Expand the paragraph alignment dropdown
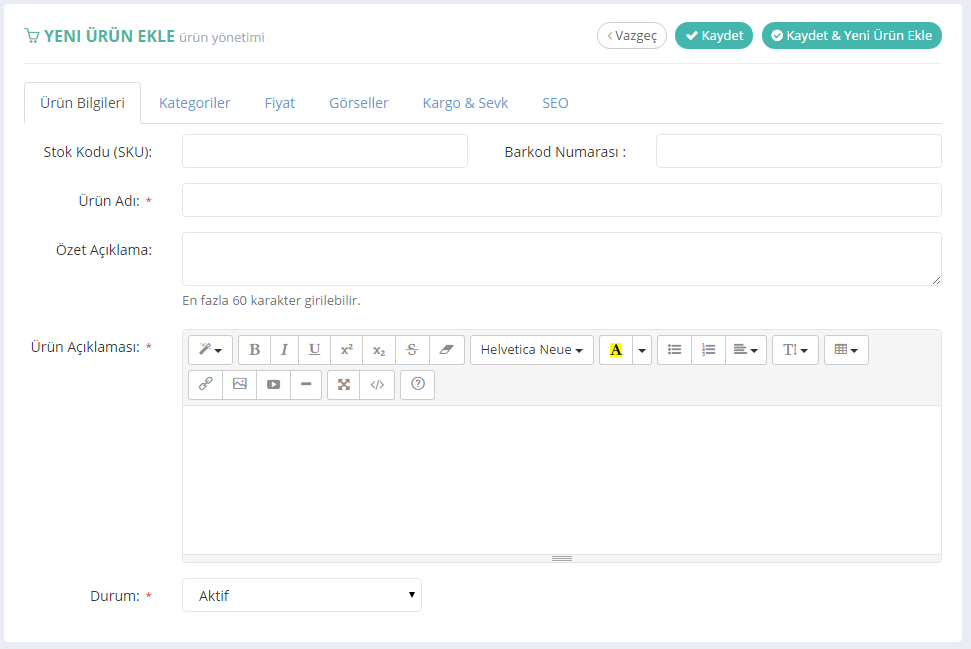The height and width of the screenshot is (649, 971). [745, 350]
